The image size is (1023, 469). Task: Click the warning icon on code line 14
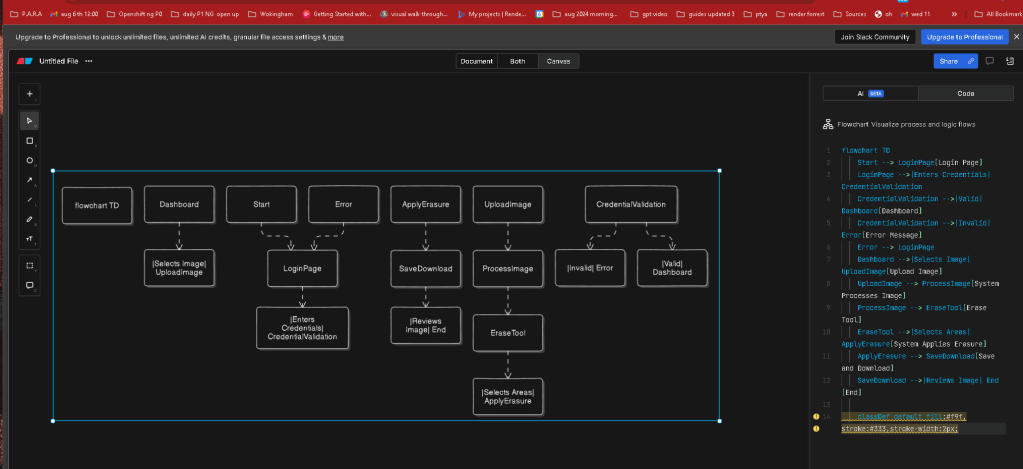(x=816, y=416)
